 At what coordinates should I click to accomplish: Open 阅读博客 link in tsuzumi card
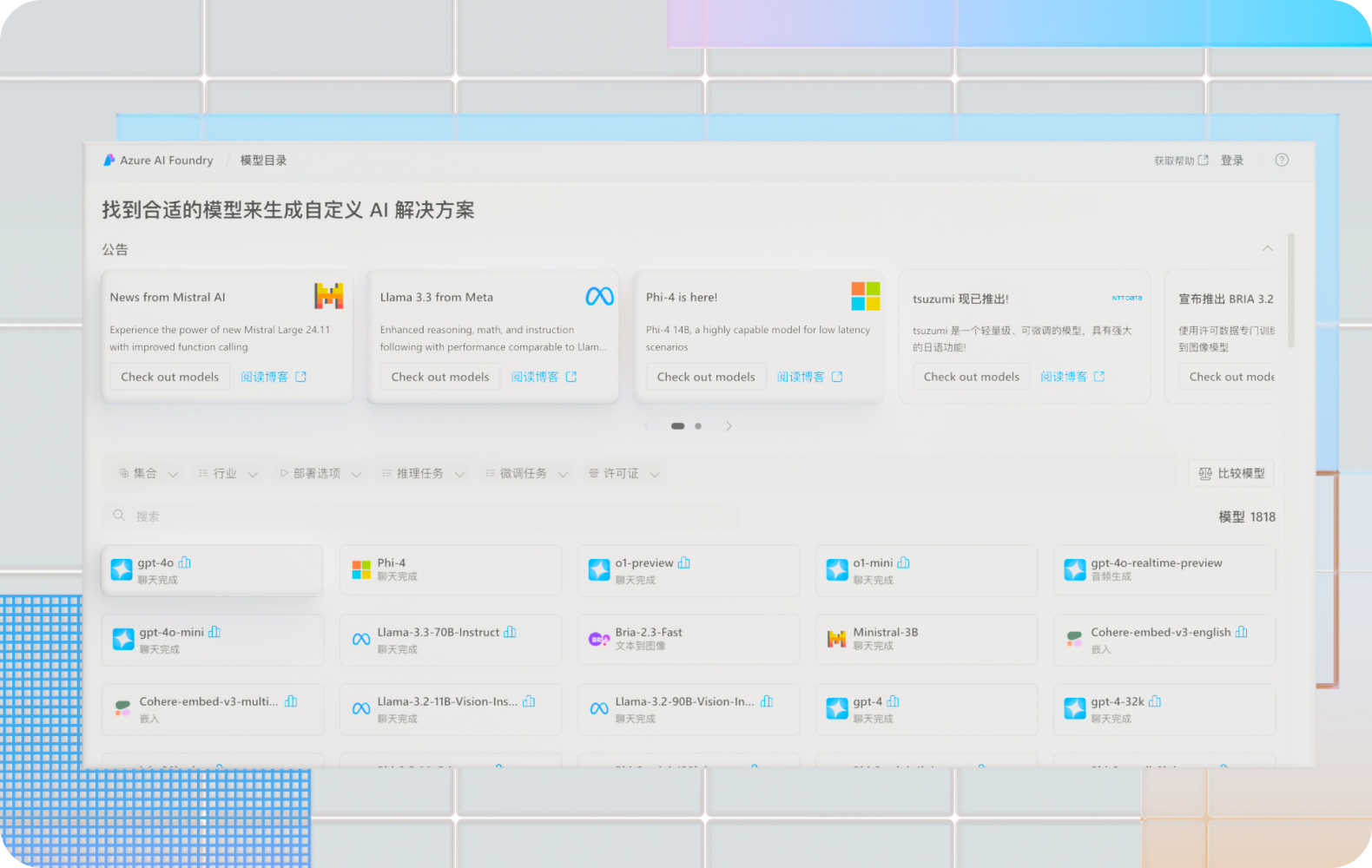point(1072,377)
